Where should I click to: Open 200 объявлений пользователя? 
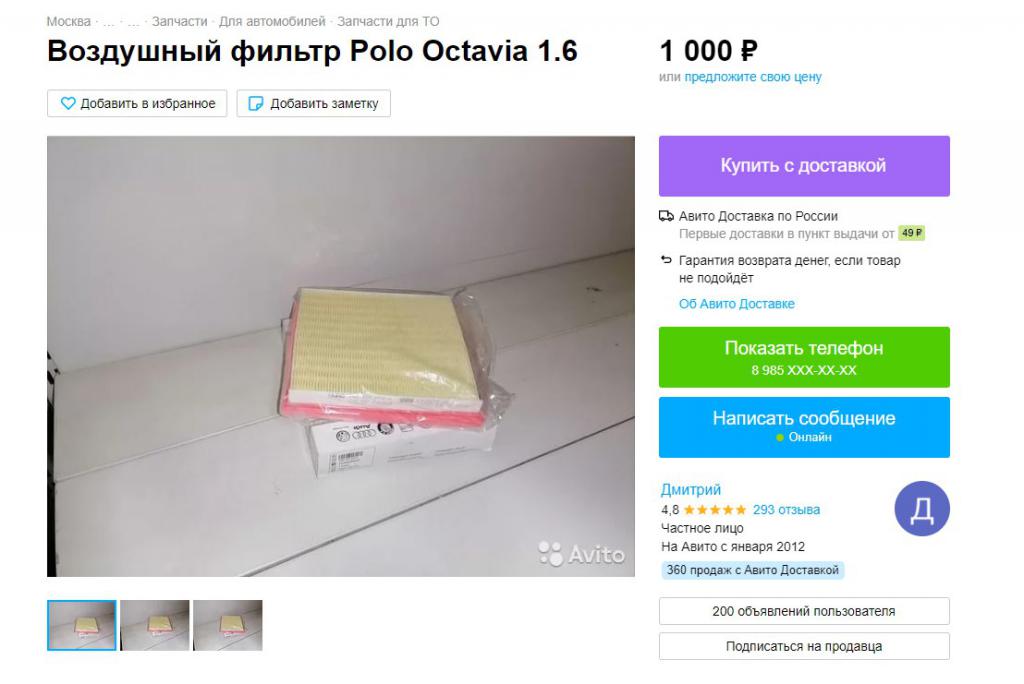[804, 611]
